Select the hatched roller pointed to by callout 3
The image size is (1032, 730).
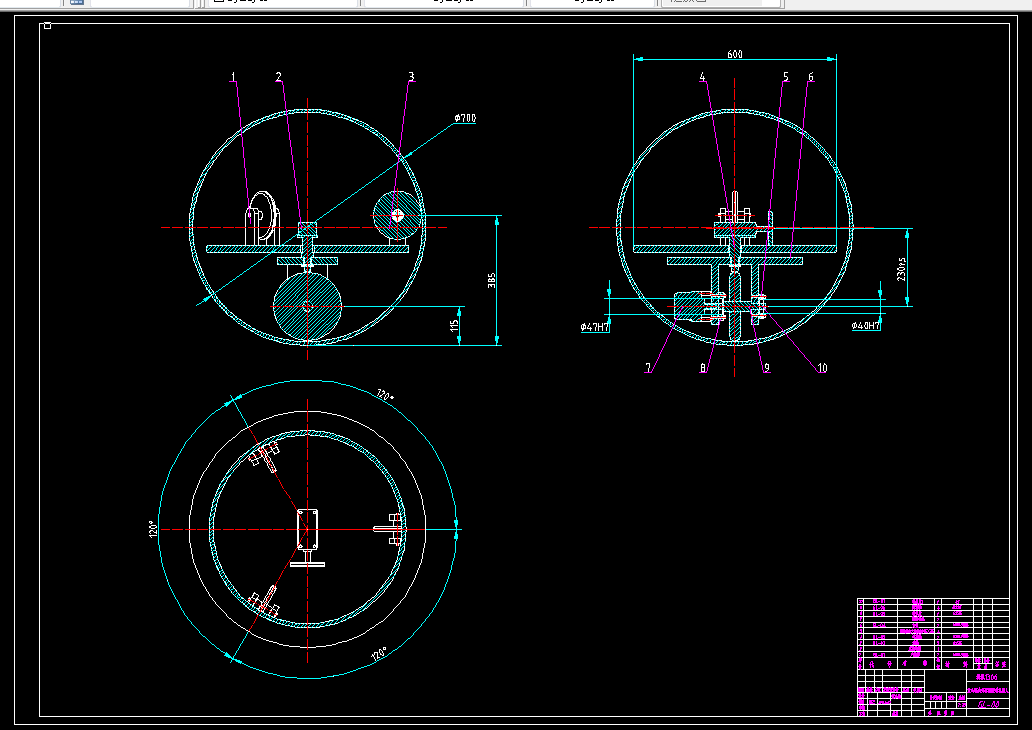397,215
